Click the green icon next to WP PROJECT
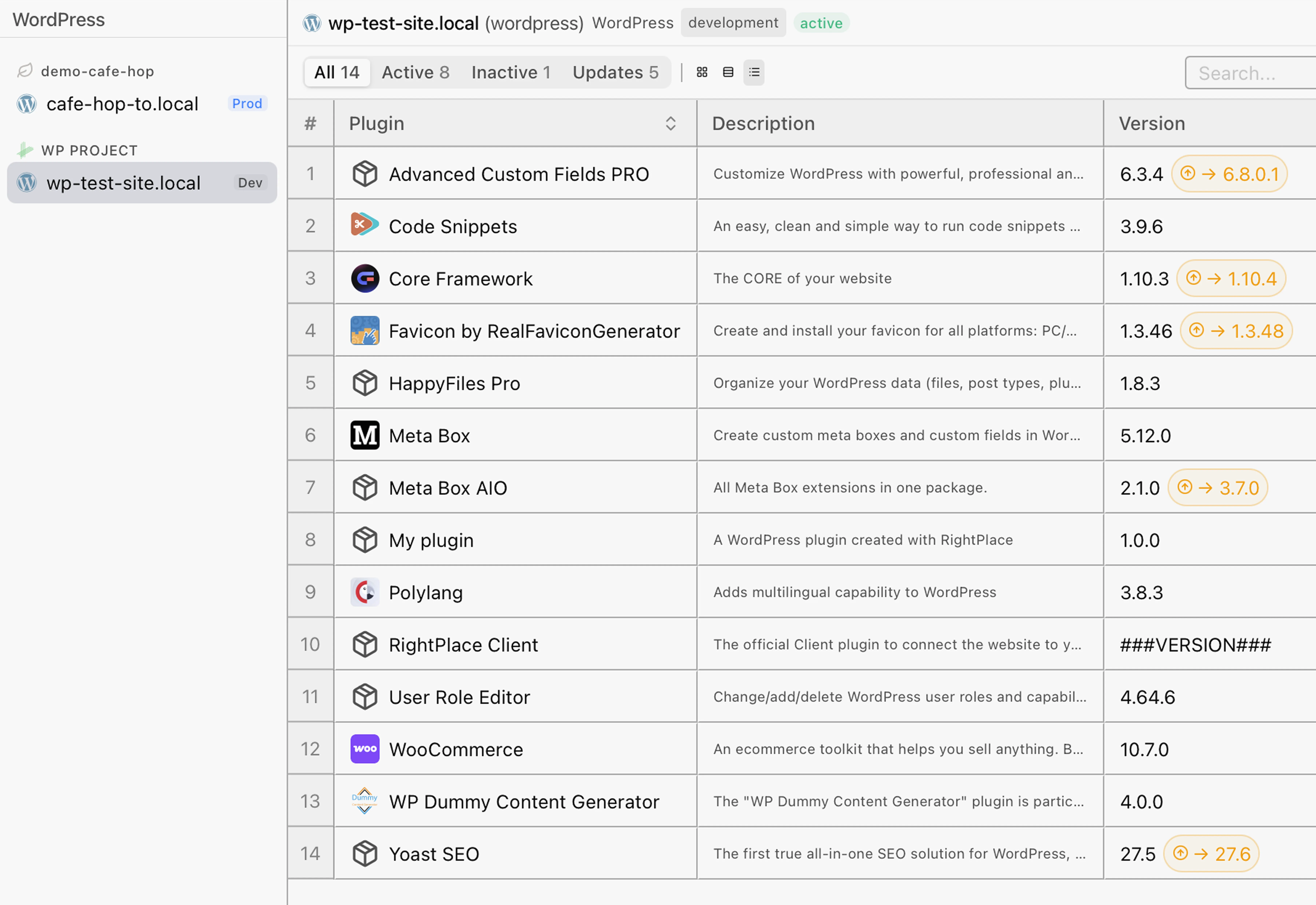Viewport: 1316px width, 905px height. click(25, 150)
